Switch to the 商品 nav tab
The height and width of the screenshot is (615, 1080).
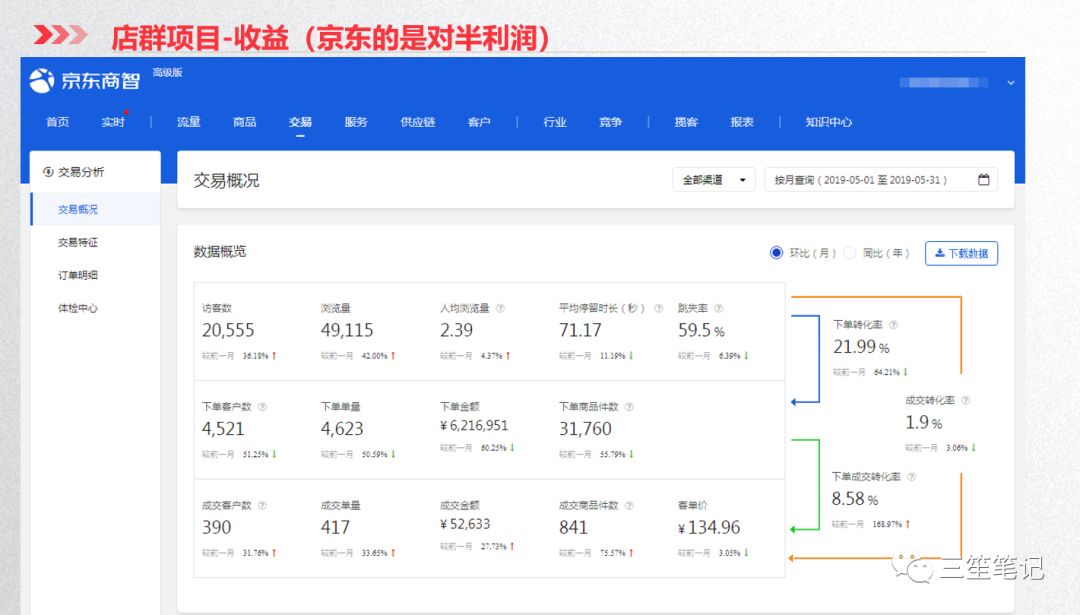pyautogui.click(x=245, y=122)
